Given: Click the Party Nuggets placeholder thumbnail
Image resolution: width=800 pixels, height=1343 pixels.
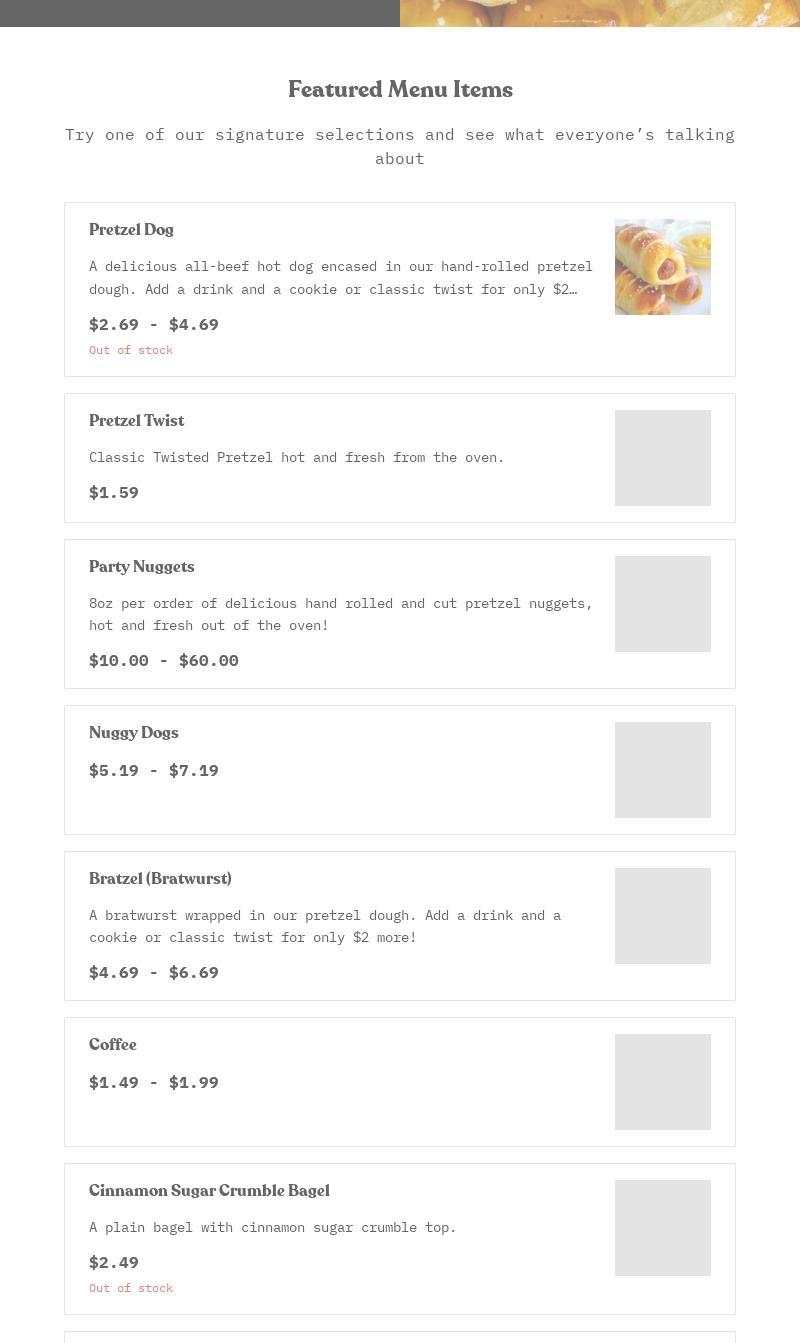Looking at the screenshot, I should (662, 604).
